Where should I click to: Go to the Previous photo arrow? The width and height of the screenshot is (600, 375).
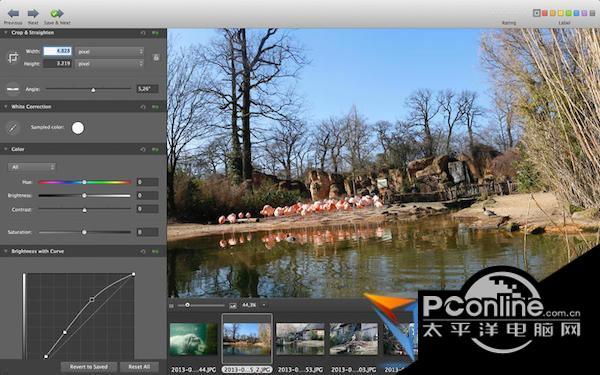(13, 14)
